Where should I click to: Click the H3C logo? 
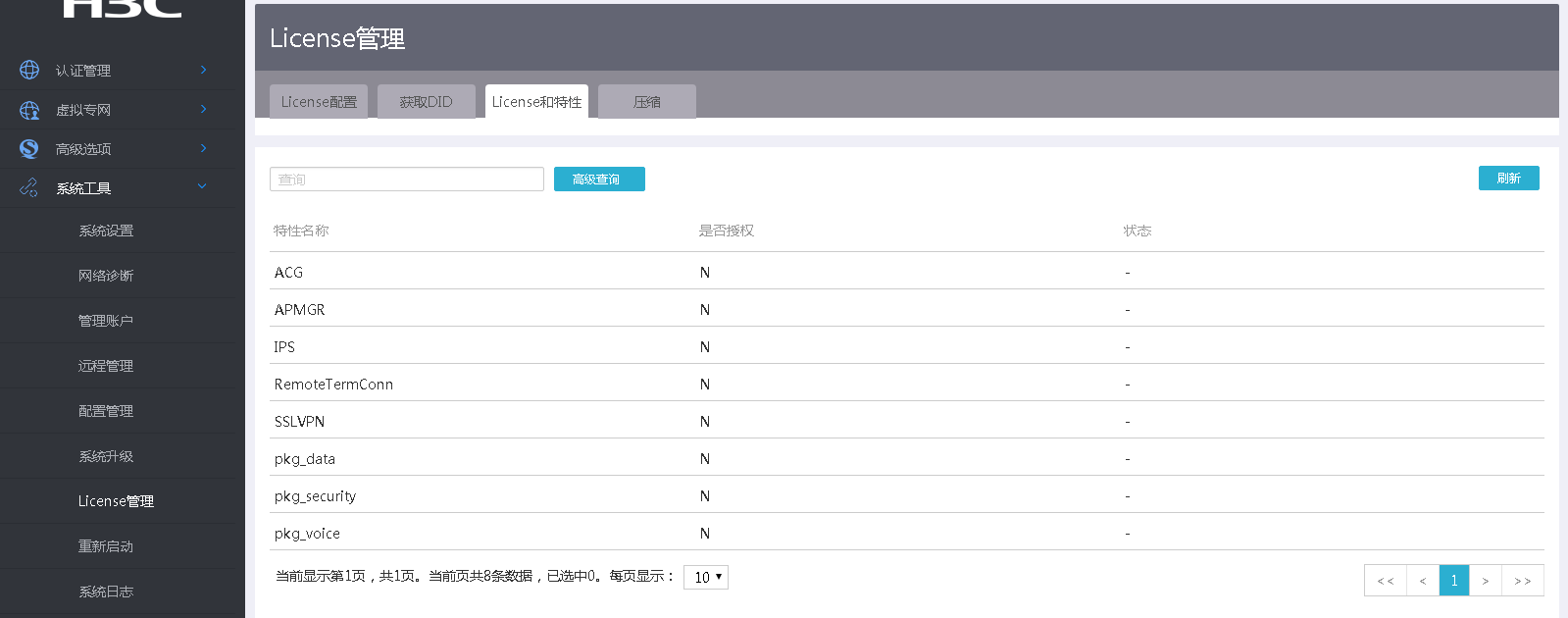point(123,9)
